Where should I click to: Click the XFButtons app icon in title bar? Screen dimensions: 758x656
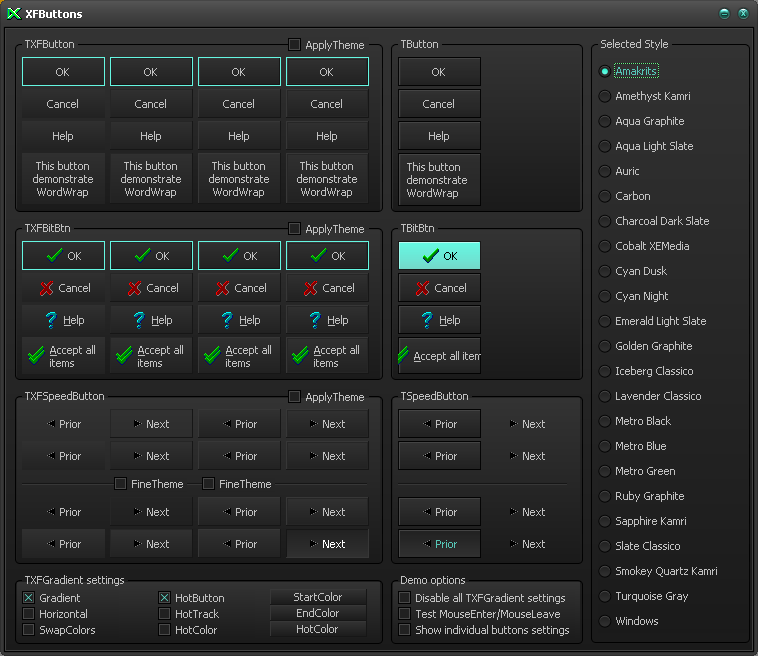click(x=14, y=14)
